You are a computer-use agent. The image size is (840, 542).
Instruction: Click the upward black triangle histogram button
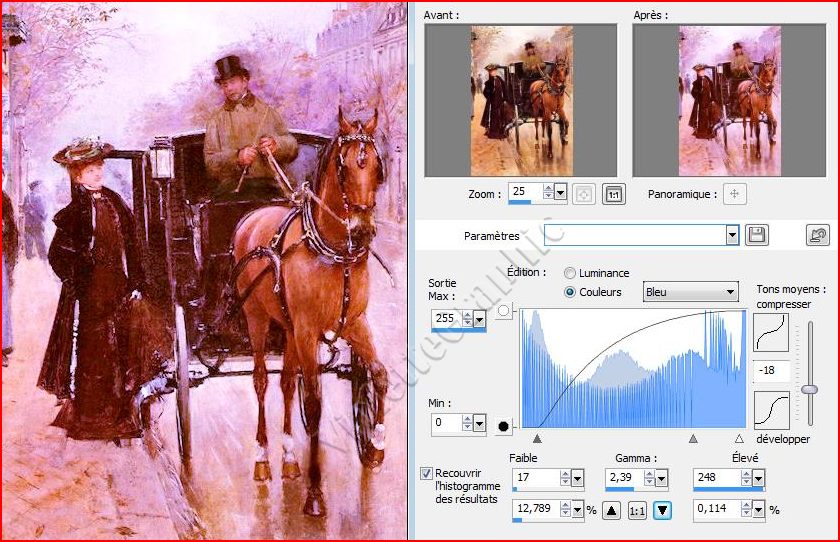611,511
